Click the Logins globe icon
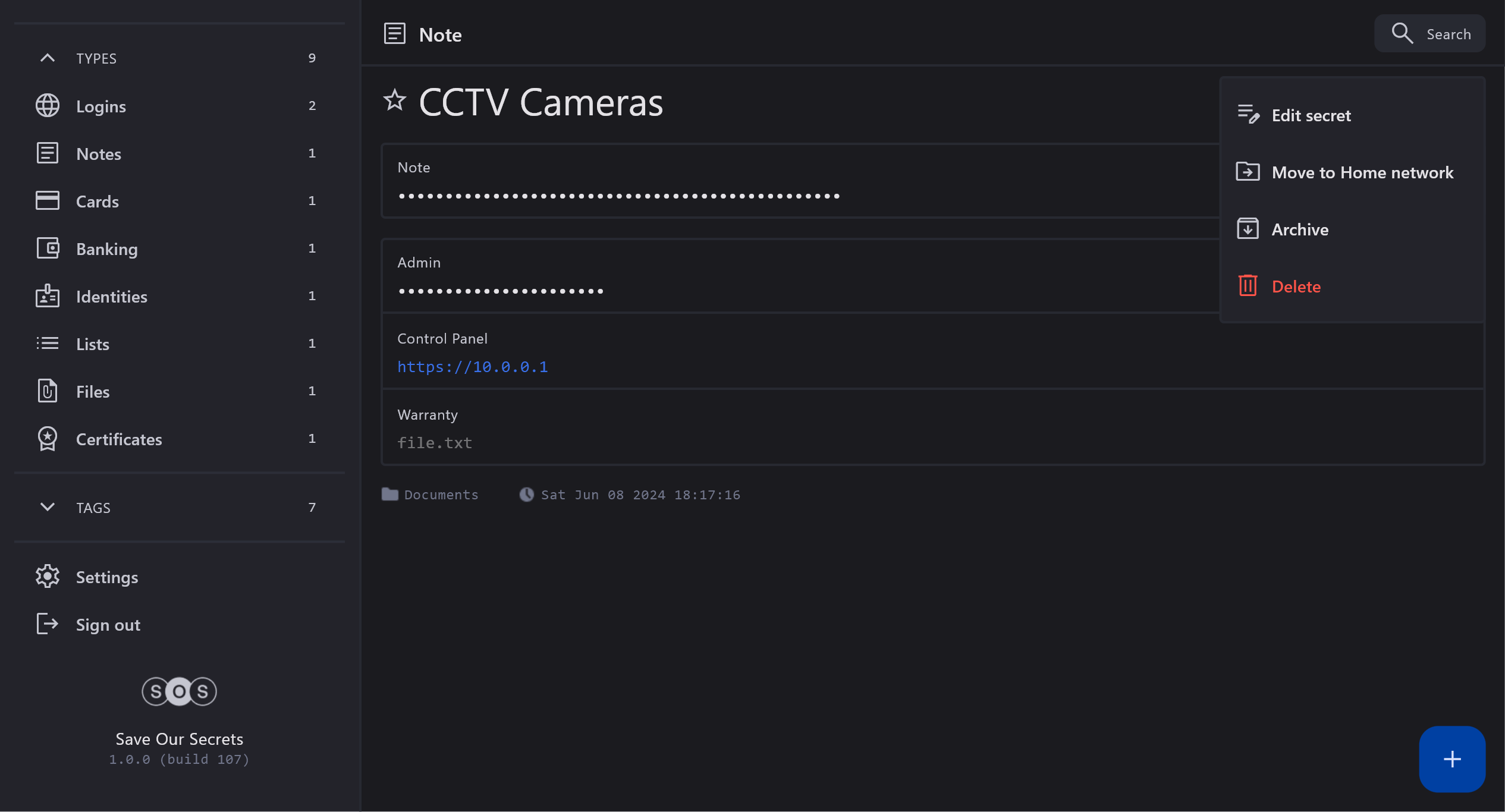Image resolution: width=1505 pixels, height=812 pixels. pyautogui.click(x=48, y=106)
